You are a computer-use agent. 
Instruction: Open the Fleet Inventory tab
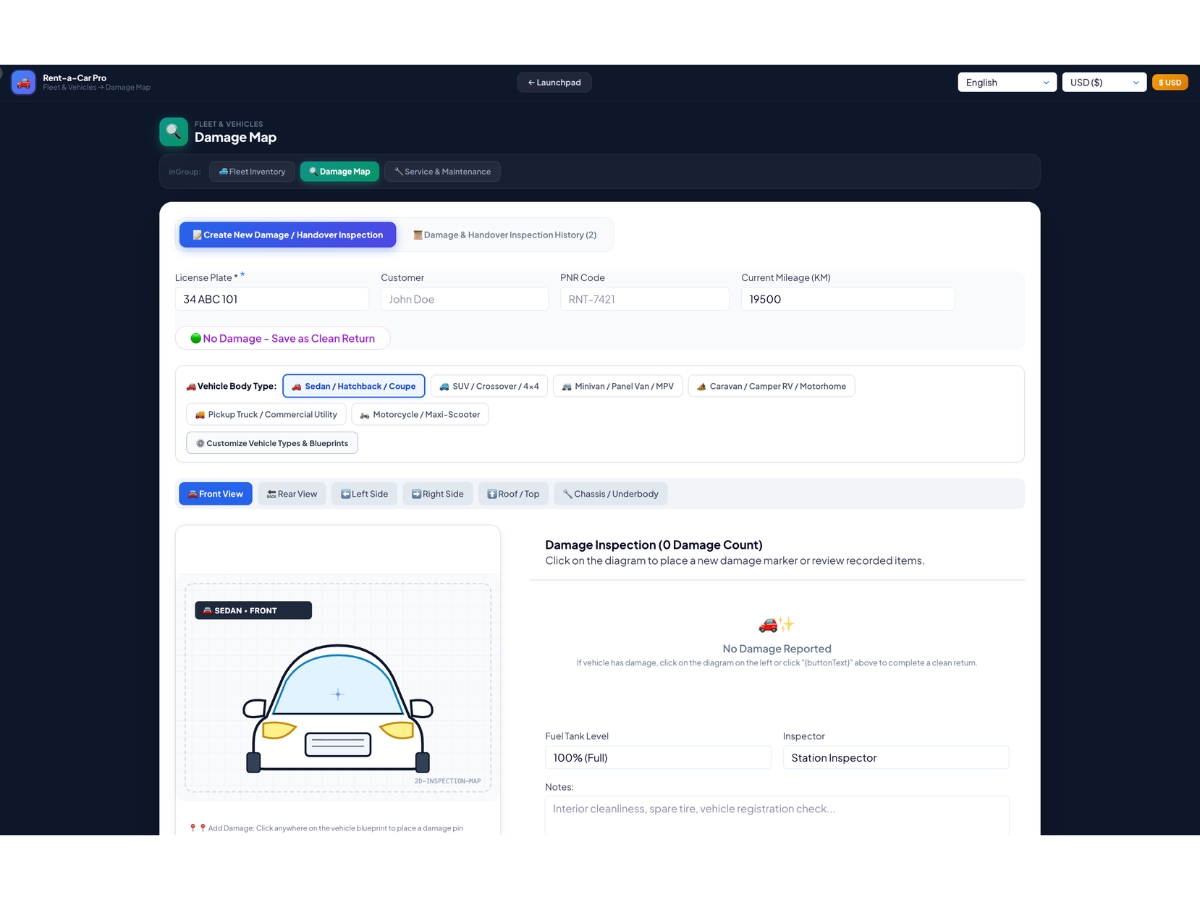point(252,171)
